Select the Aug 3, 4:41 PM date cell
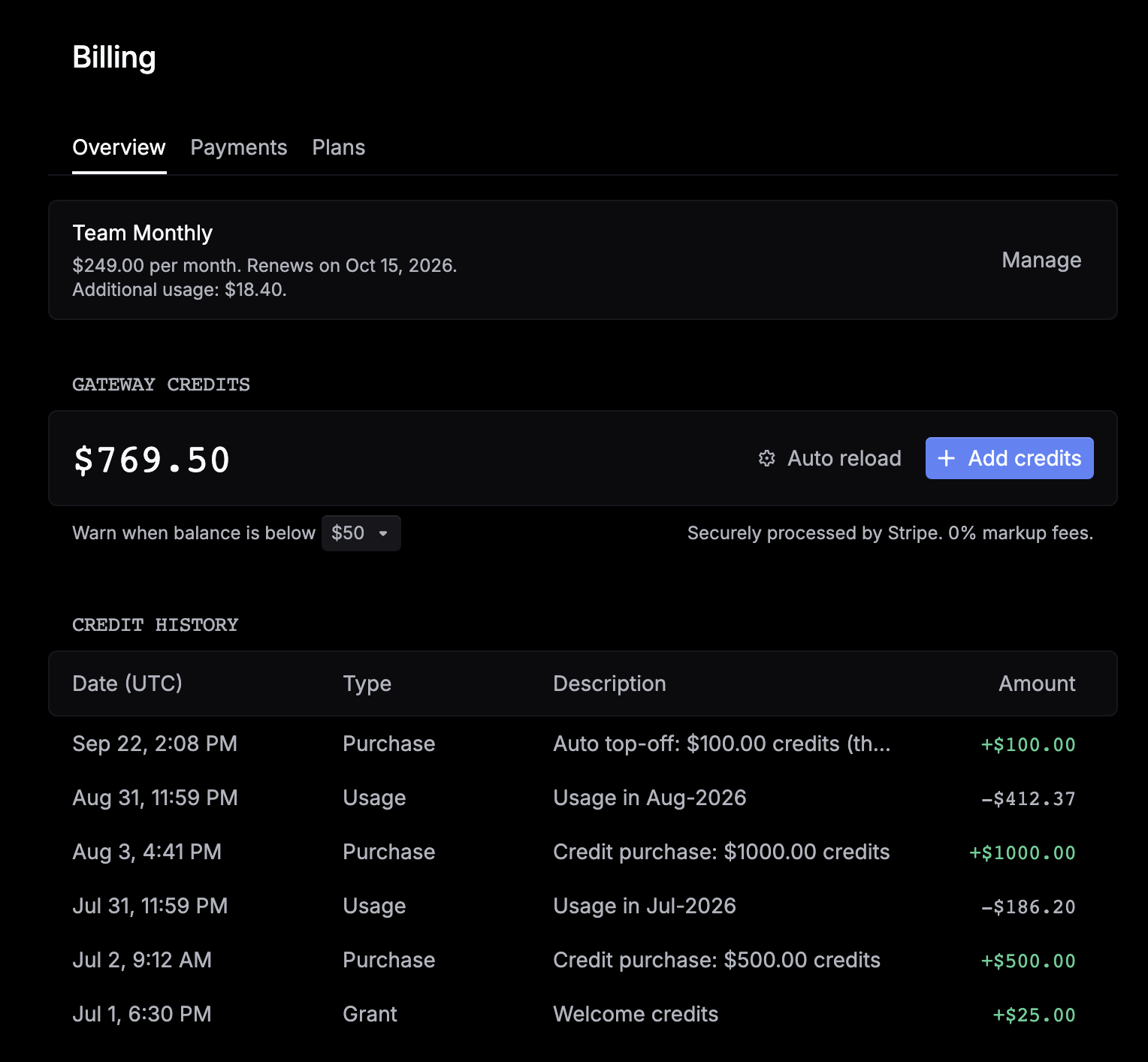The image size is (1148, 1062). pos(147,852)
